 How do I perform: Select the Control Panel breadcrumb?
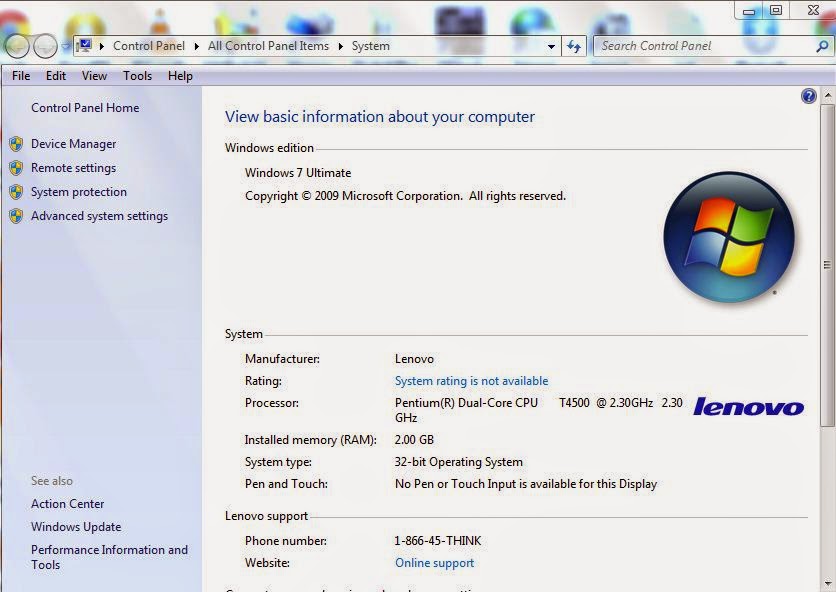coord(149,46)
